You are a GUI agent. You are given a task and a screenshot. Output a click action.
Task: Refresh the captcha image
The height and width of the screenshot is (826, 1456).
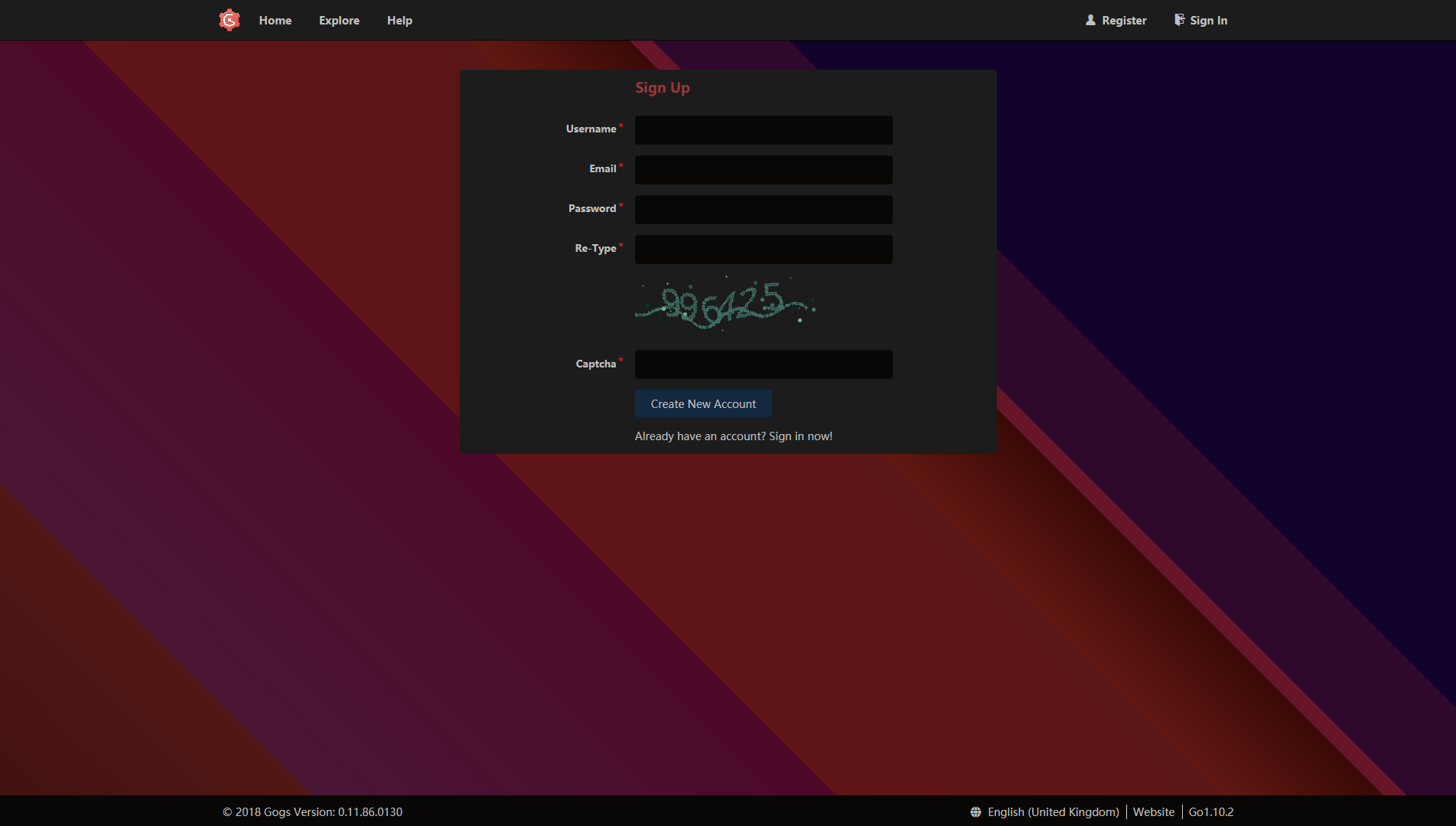pos(725,303)
